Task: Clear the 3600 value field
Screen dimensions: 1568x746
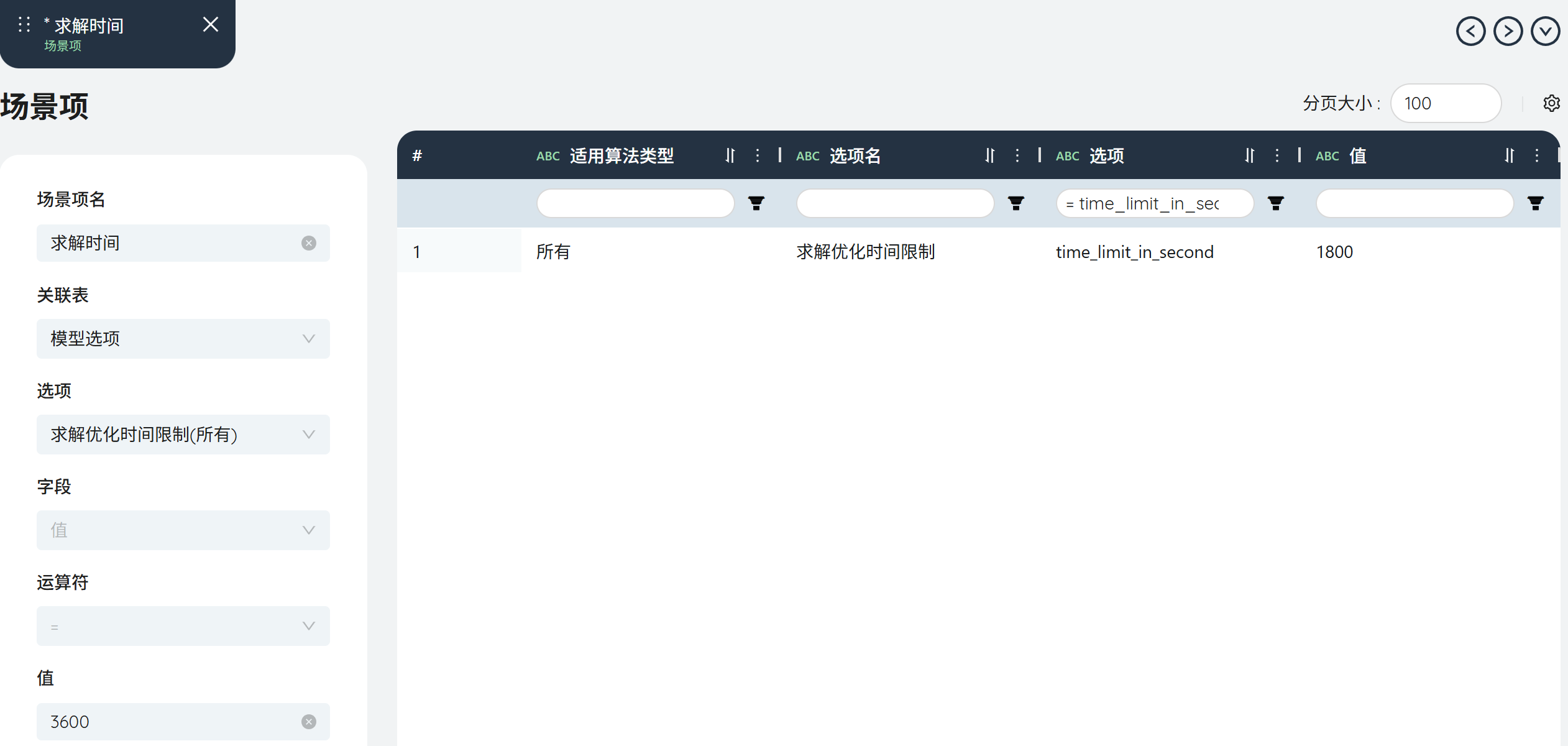Action: [308, 722]
